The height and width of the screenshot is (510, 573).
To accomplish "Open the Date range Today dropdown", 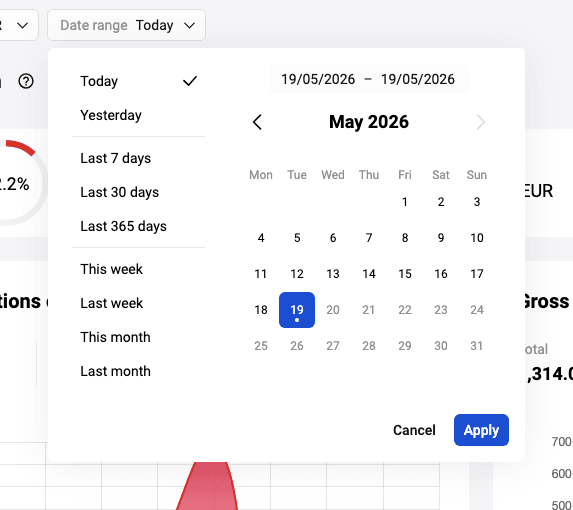I will click(126, 25).
